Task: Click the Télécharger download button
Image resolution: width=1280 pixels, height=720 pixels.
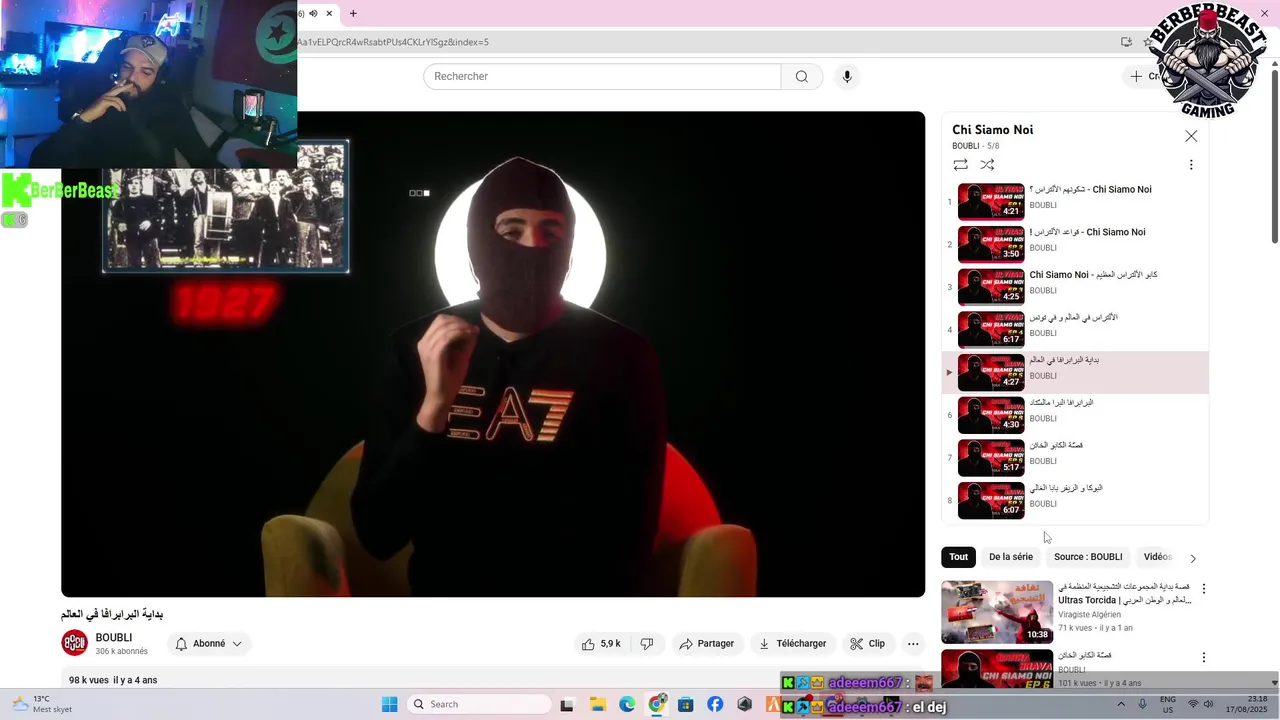Action: (793, 644)
